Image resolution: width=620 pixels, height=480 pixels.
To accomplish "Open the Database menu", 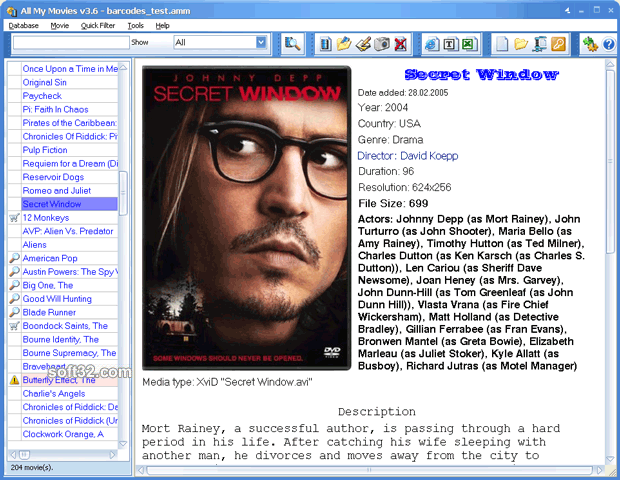I will click(x=24, y=26).
